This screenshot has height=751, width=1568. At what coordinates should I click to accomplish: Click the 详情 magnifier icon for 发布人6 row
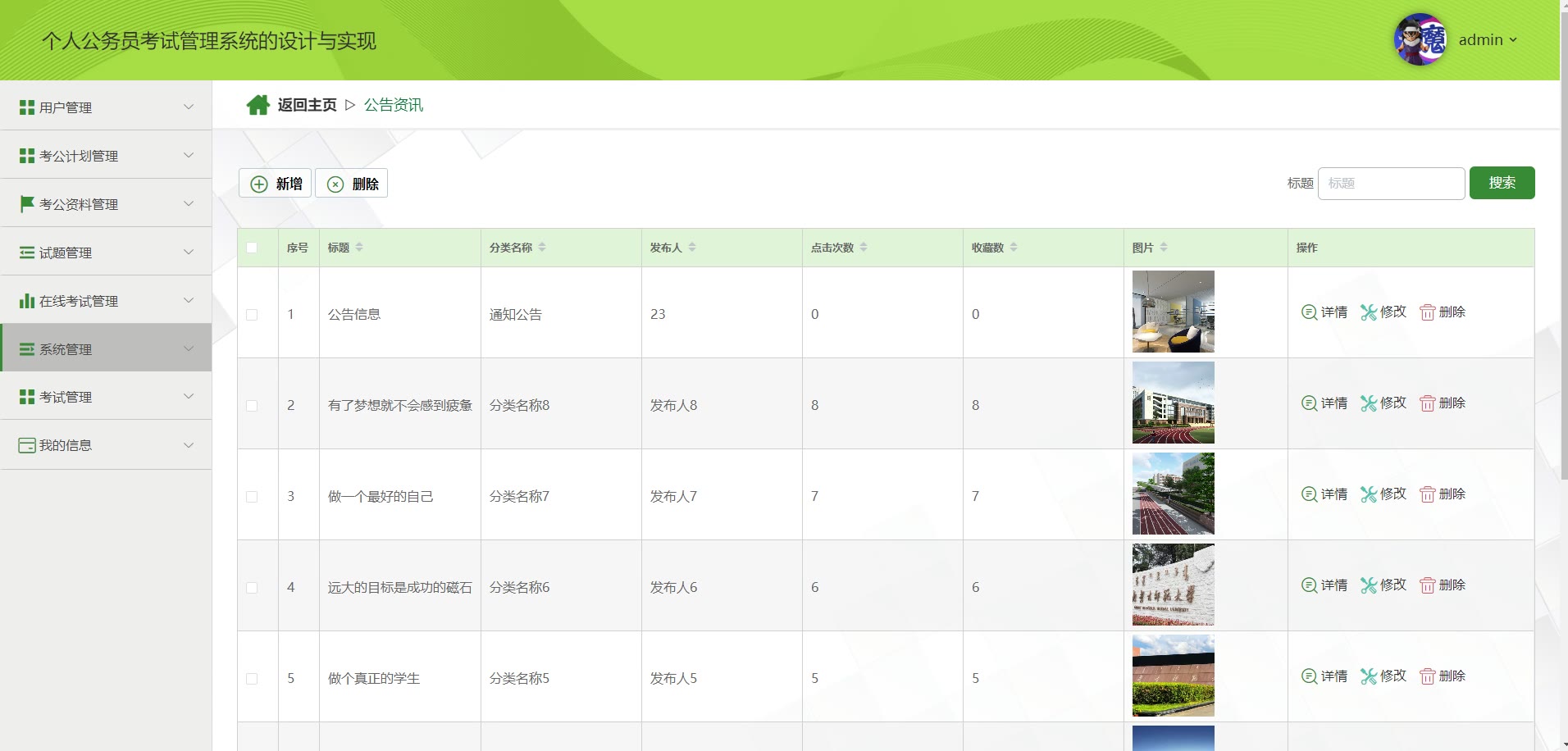pyautogui.click(x=1309, y=585)
